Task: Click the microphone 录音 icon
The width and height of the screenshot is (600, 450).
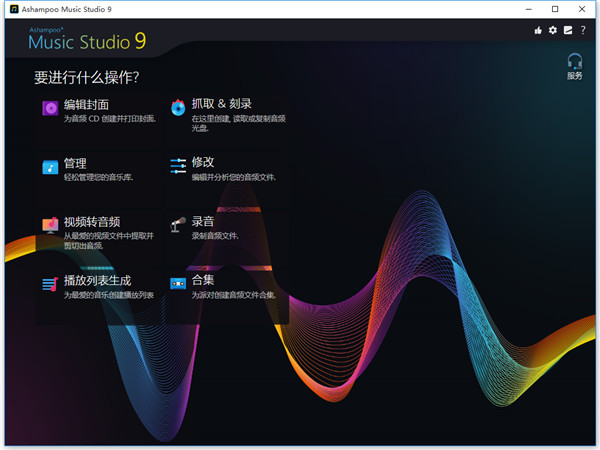Action: tap(178, 225)
